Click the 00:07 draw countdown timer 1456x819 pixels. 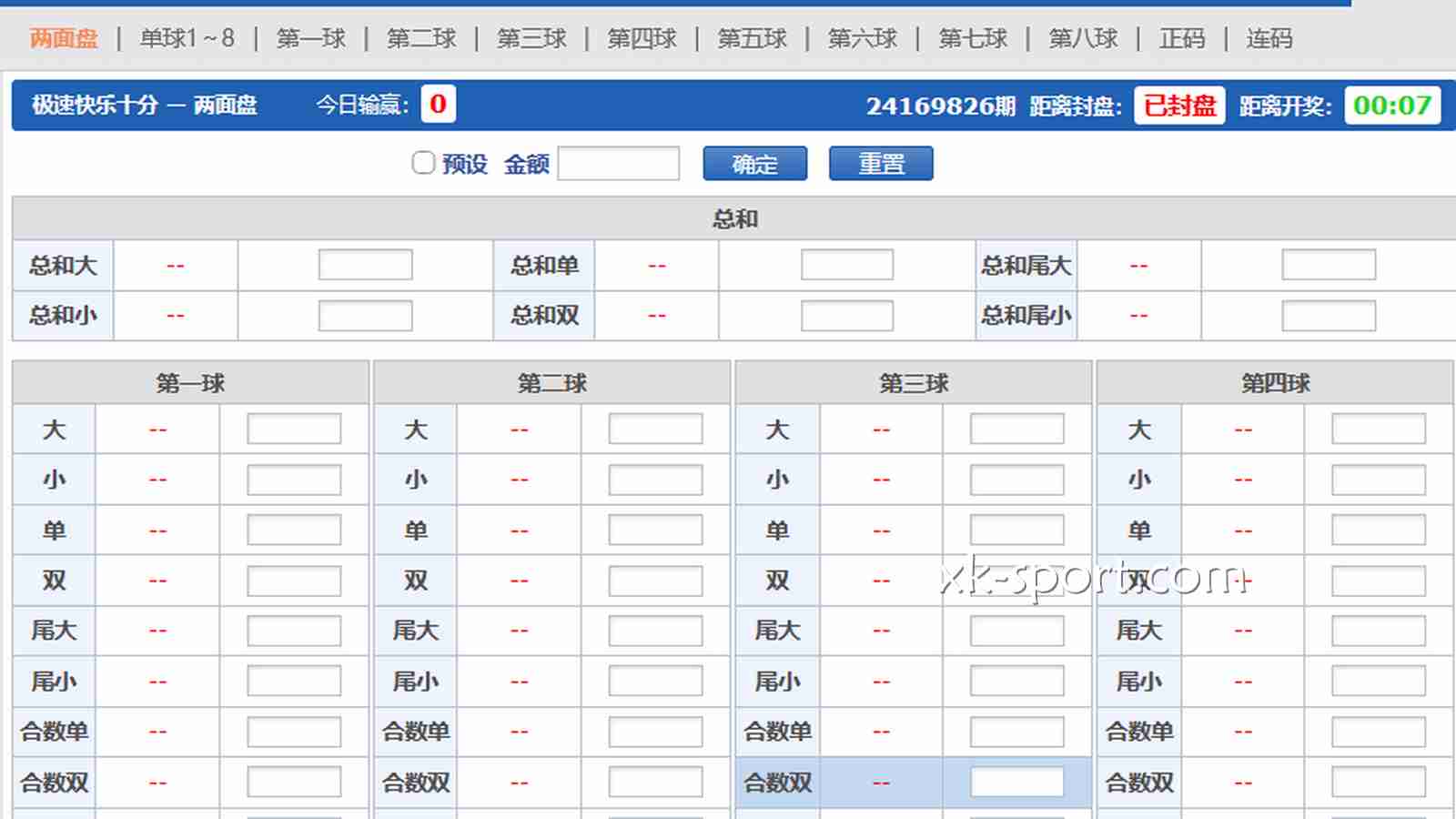1392,106
